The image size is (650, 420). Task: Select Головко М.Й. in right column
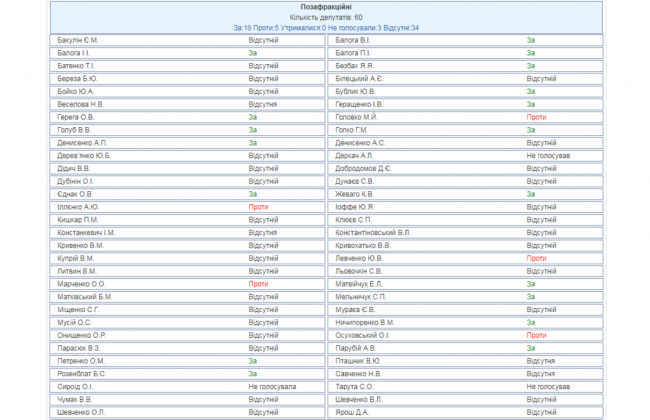356,117
